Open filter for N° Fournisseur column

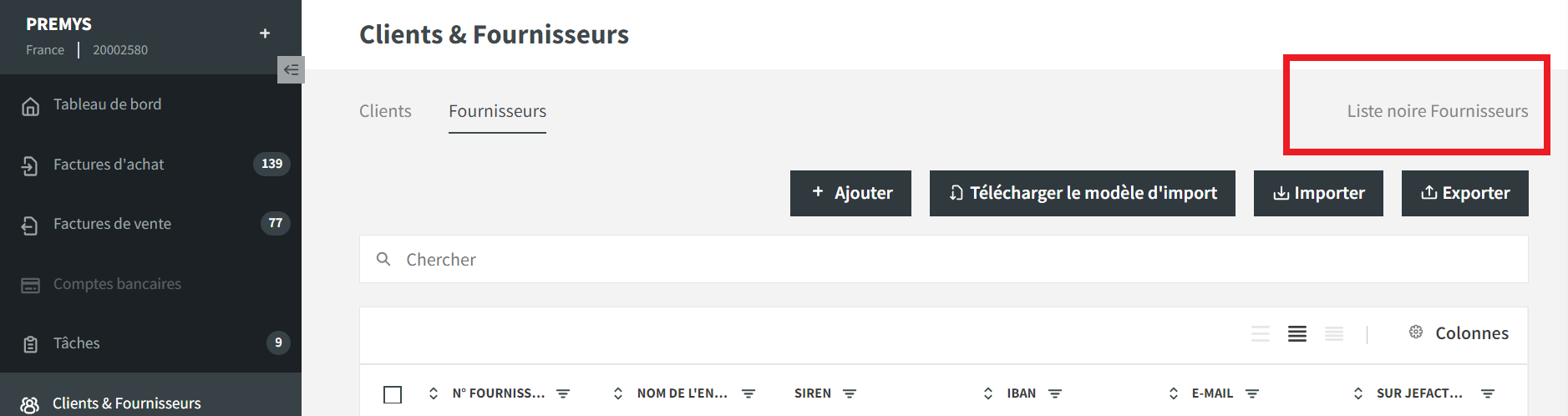[563, 393]
